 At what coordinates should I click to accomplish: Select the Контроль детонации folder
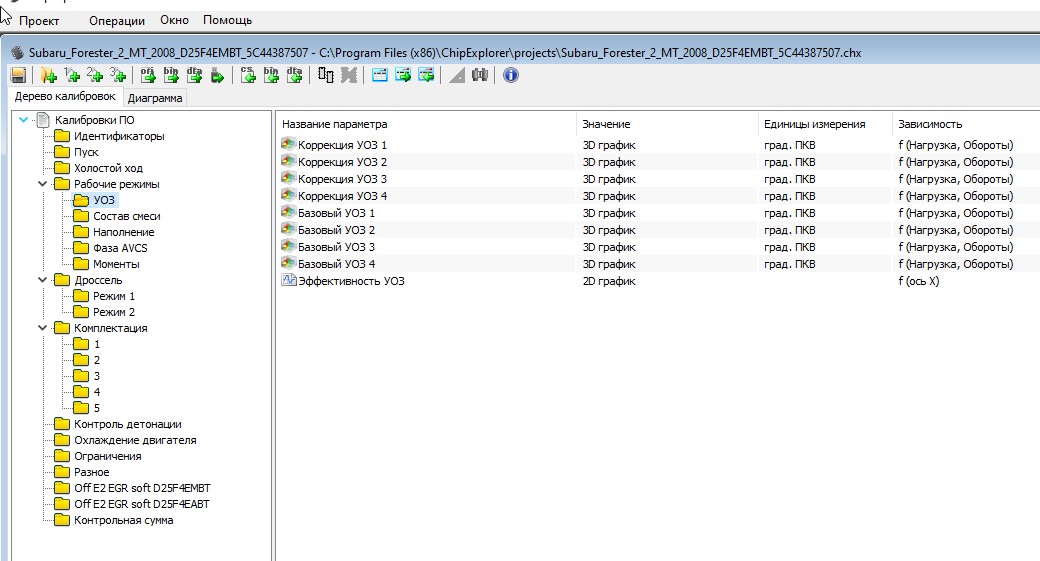coord(127,424)
